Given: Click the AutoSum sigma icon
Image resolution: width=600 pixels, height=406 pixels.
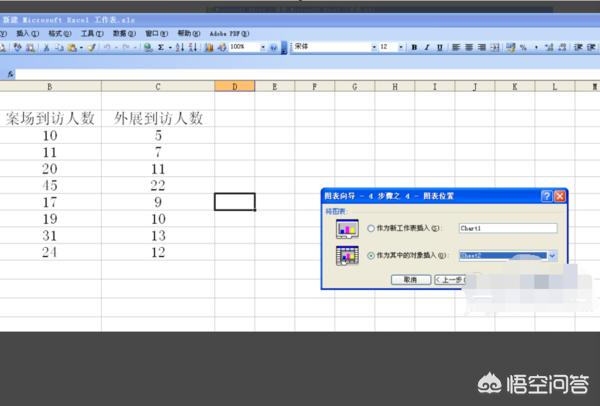Looking at the screenshot, I should tap(161, 47).
